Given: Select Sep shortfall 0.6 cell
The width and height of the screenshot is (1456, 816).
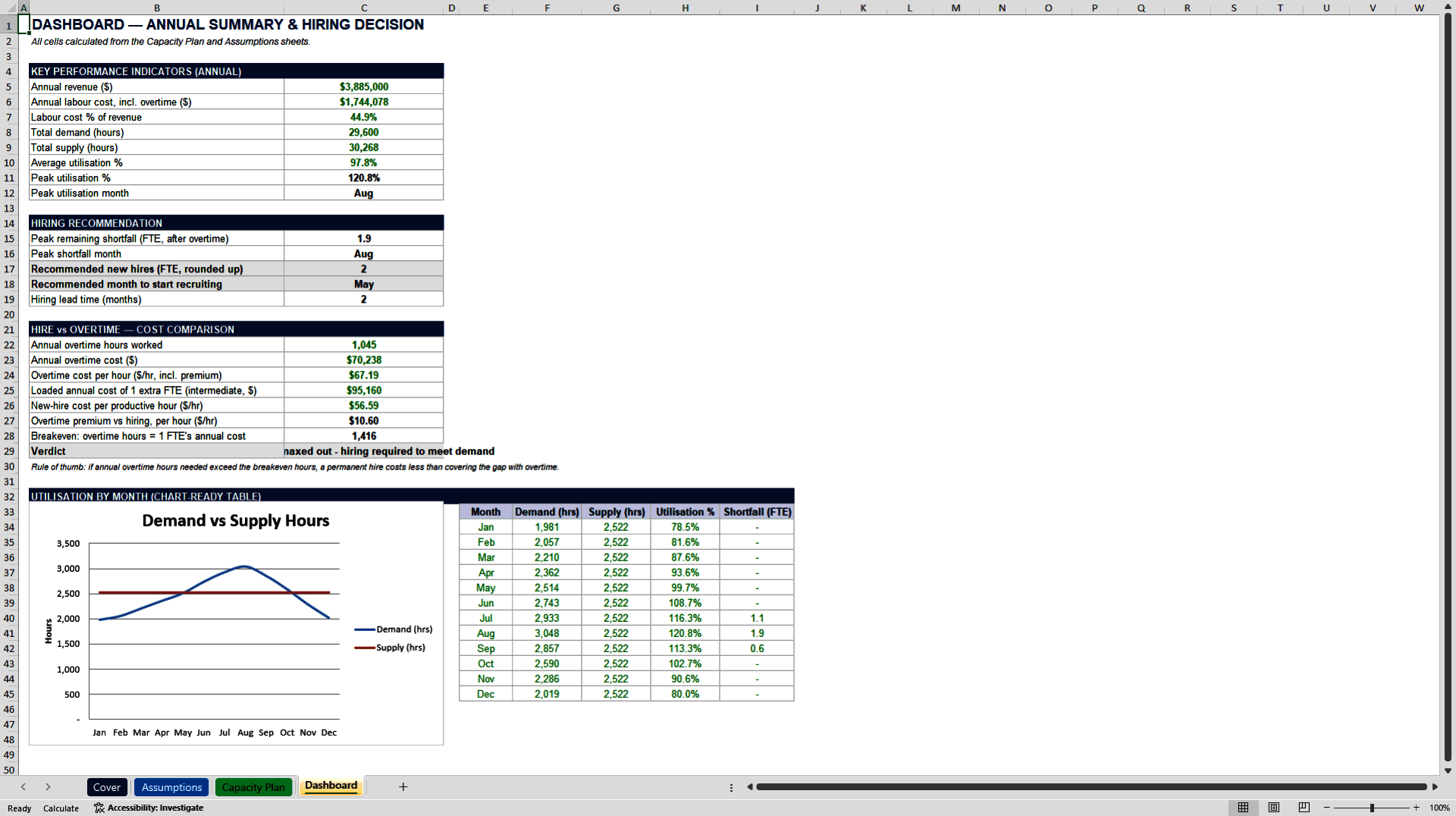Looking at the screenshot, I should (757, 648).
